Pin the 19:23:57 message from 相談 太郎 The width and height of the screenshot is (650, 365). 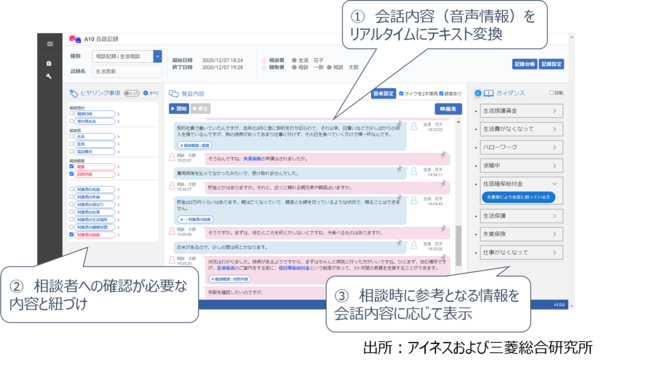[443, 155]
